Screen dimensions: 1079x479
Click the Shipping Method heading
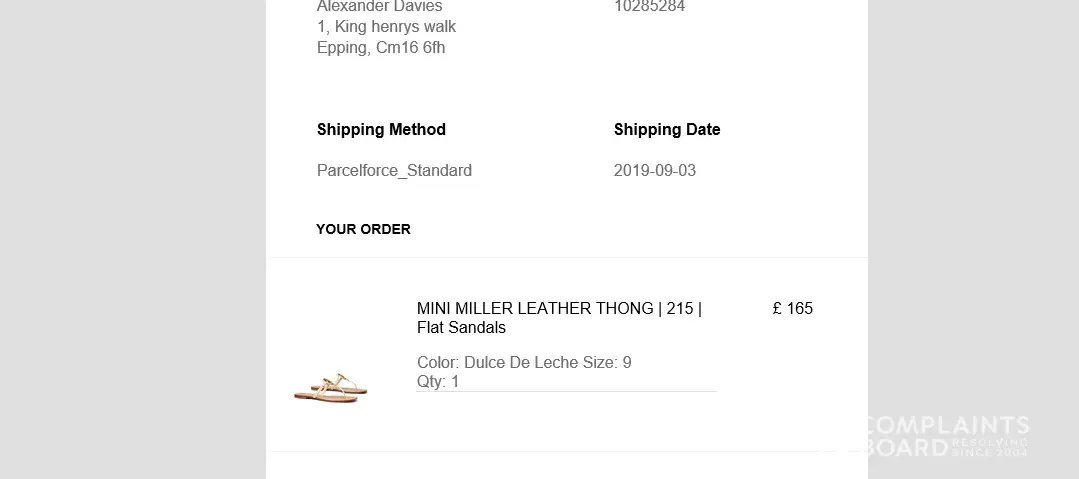click(381, 129)
